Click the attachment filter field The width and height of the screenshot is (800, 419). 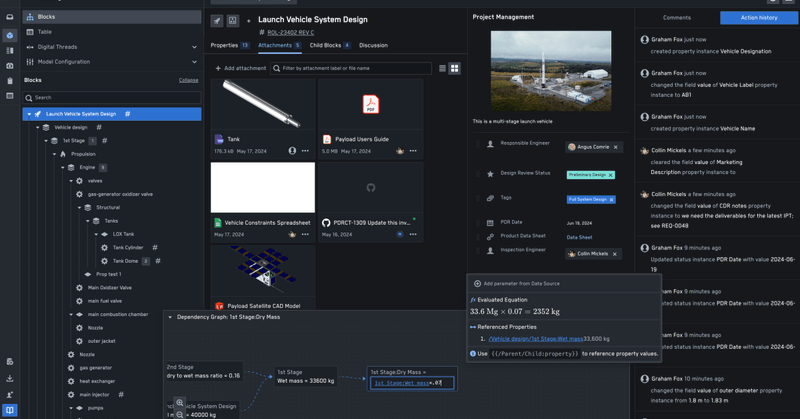pyautogui.click(x=351, y=68)
